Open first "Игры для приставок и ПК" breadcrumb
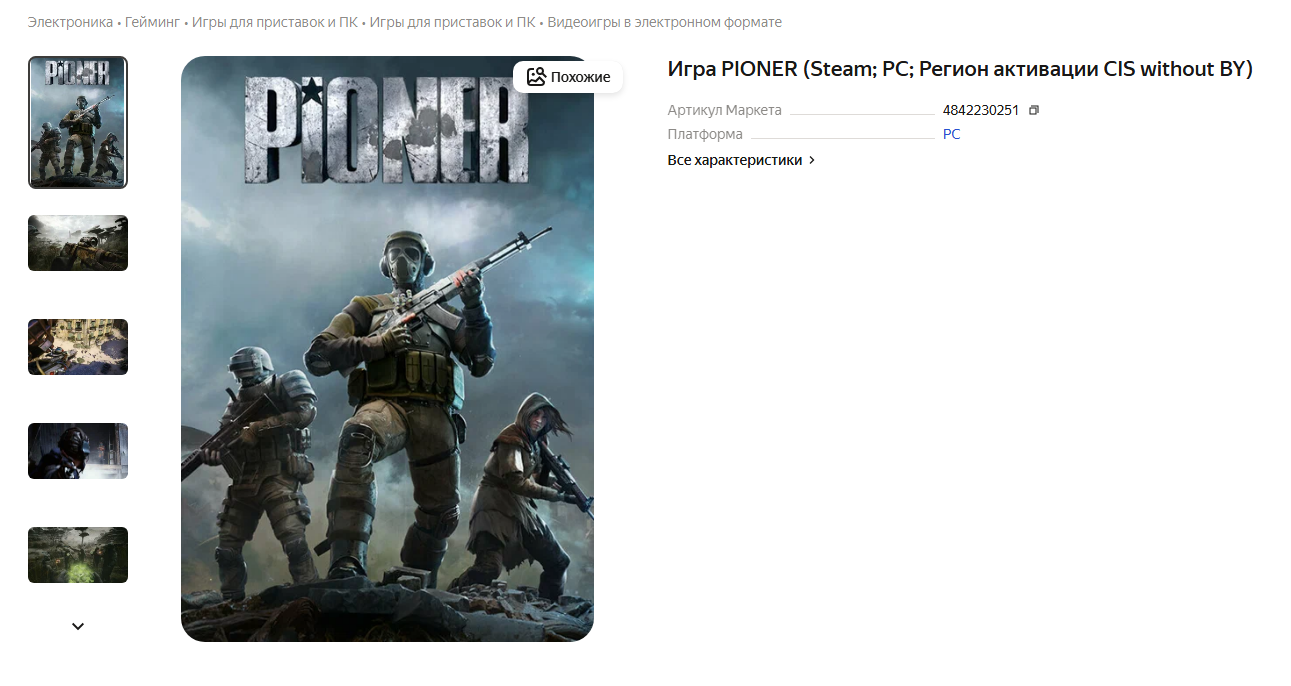The image size is (1291, 686). coord(275,22)
